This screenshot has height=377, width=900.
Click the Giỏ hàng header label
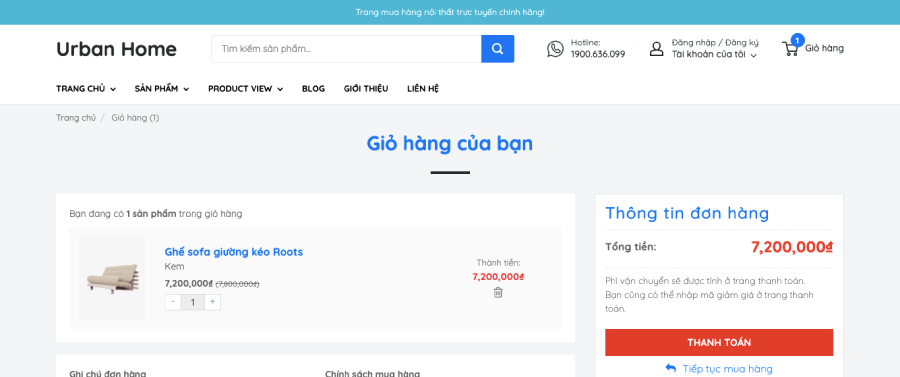pyautogui.click(x=824, y=48)
